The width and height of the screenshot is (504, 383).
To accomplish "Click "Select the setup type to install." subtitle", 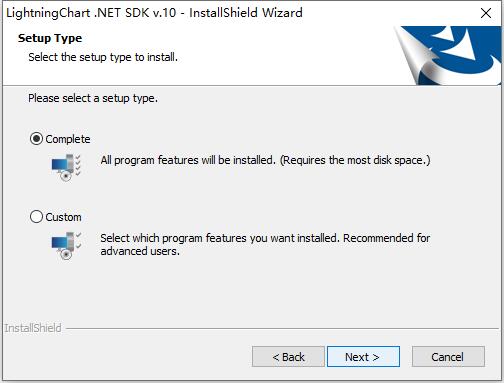I will (103, 57).
